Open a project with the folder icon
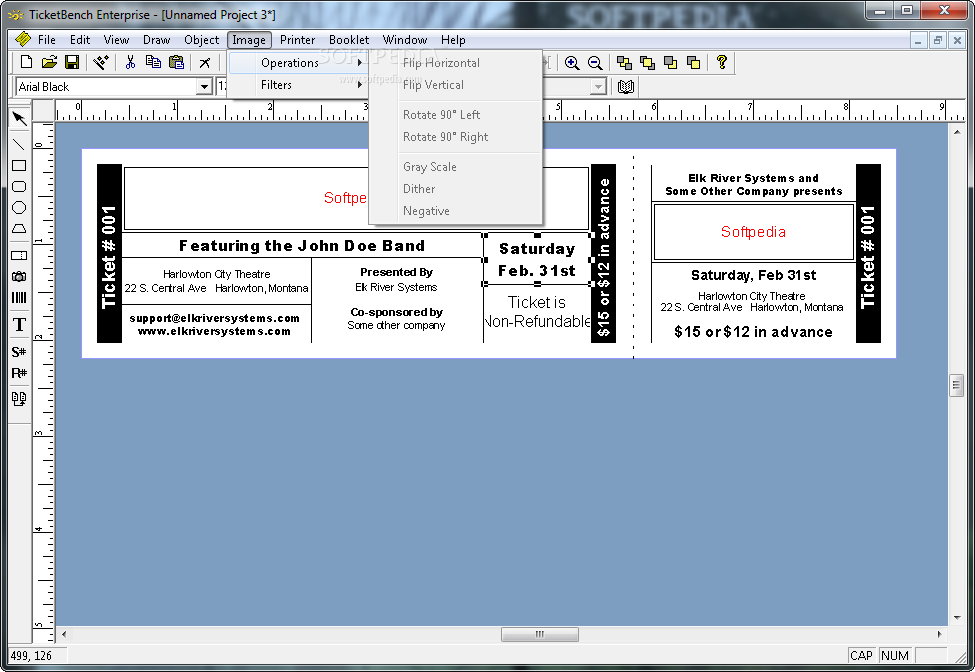 (49, 62)
